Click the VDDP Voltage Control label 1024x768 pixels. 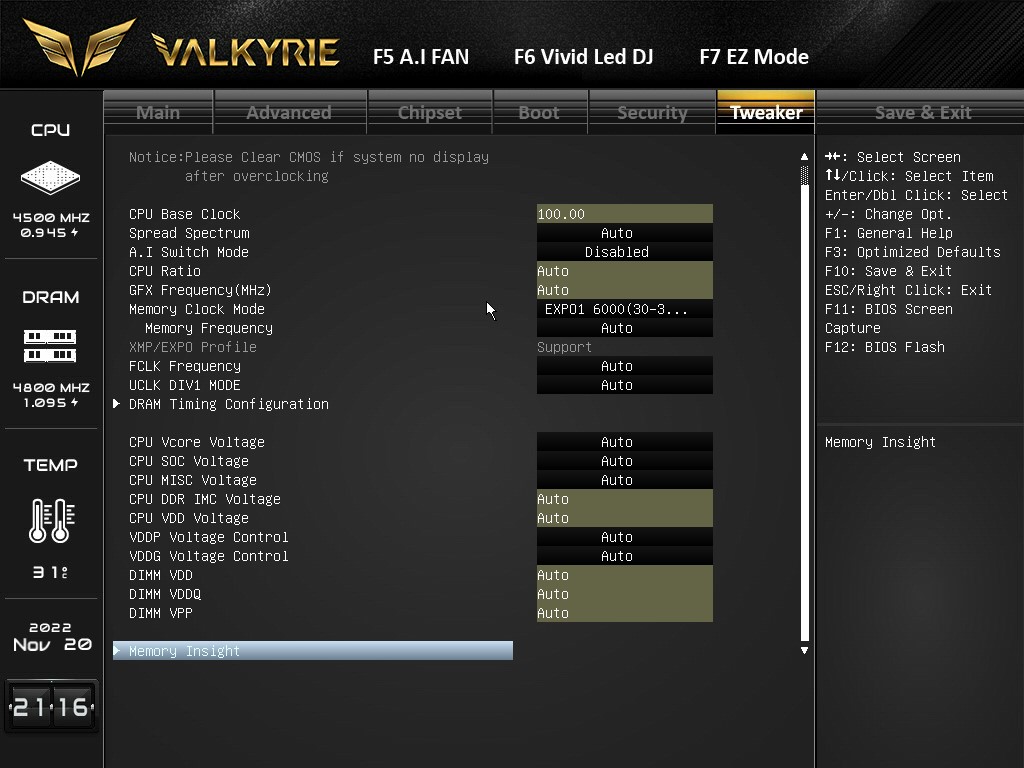(209, 537)
